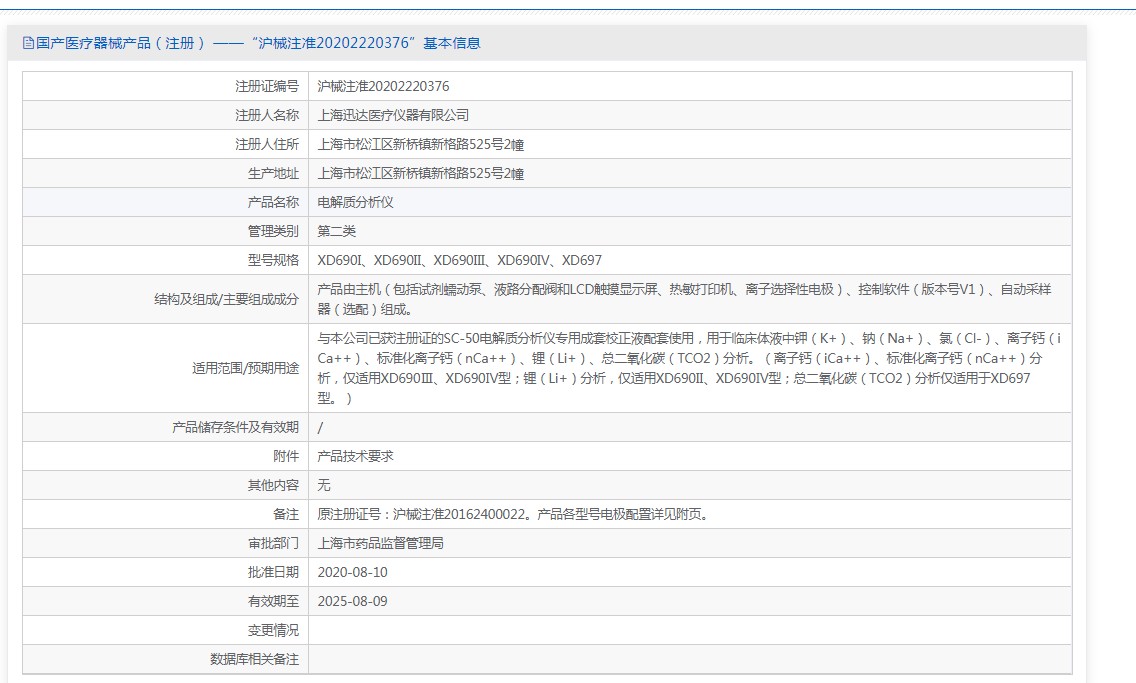The height and width of the screenshot is (683, 1136).
Task: Click the label 型号规格
Action: (273, 260)
